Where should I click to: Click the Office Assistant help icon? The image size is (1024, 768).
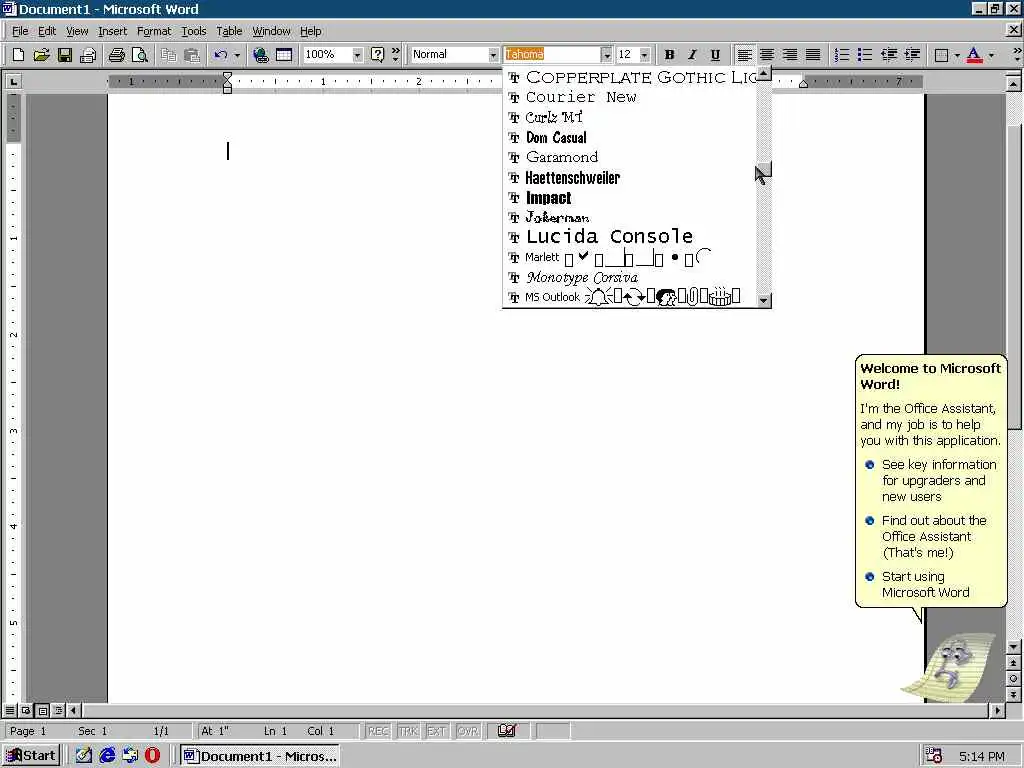[377, 55]
